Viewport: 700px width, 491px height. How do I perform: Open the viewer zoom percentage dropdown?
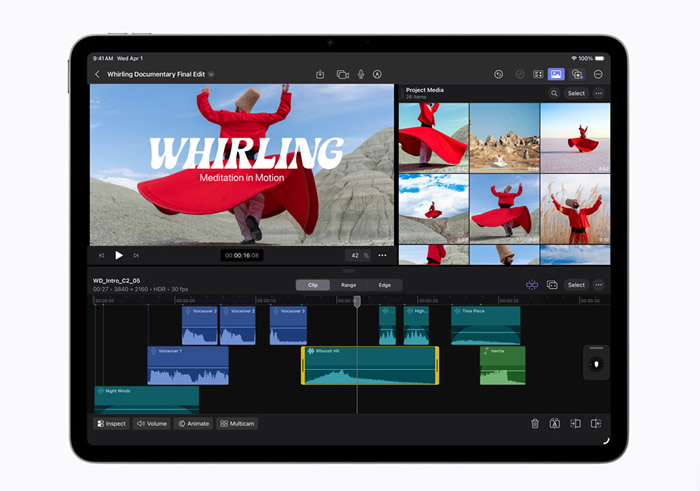(x=359, y=255)
